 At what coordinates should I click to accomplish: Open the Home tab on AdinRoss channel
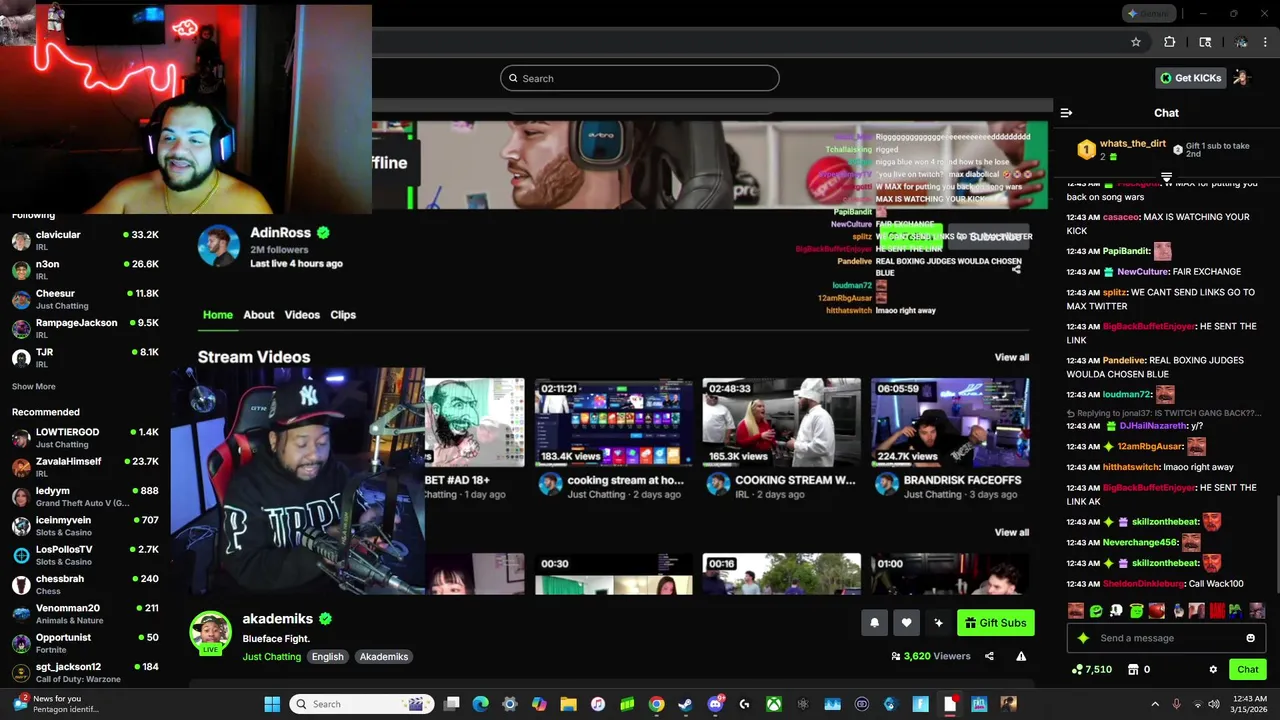point(218,315)
